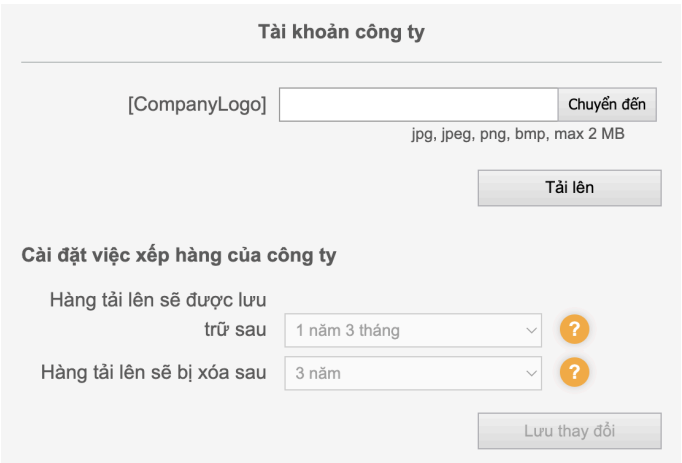The height and width of the screenshot is (463, 682).
Task: Click the Lưu thay đổi save button
Action: (569, 431)
